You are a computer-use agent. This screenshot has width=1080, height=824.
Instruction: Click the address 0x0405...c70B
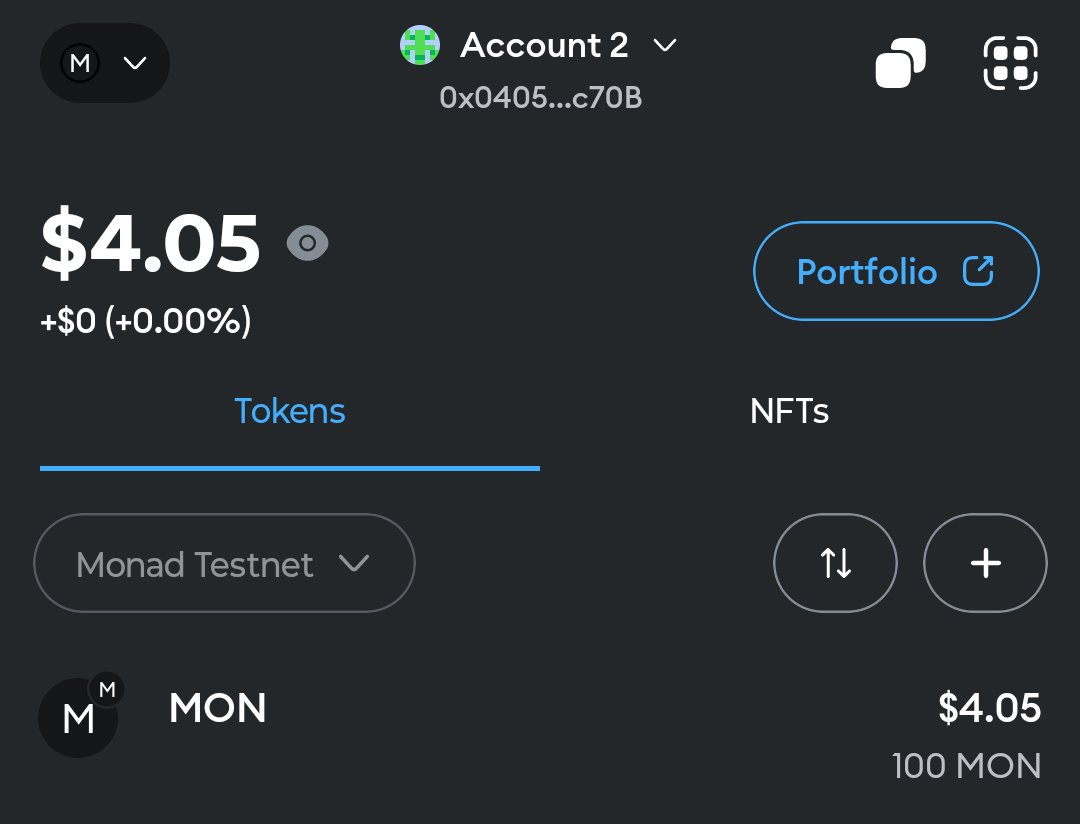click(x=541, y=97)
